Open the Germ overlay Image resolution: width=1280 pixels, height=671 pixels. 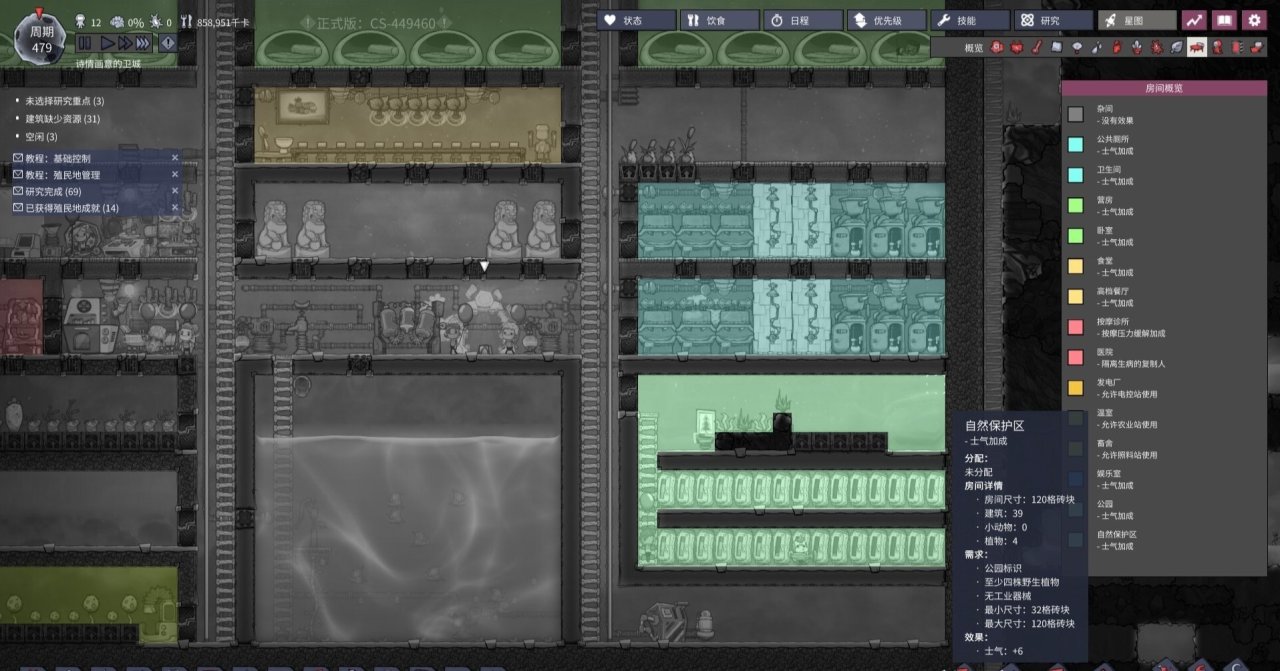coord(1157,47)
